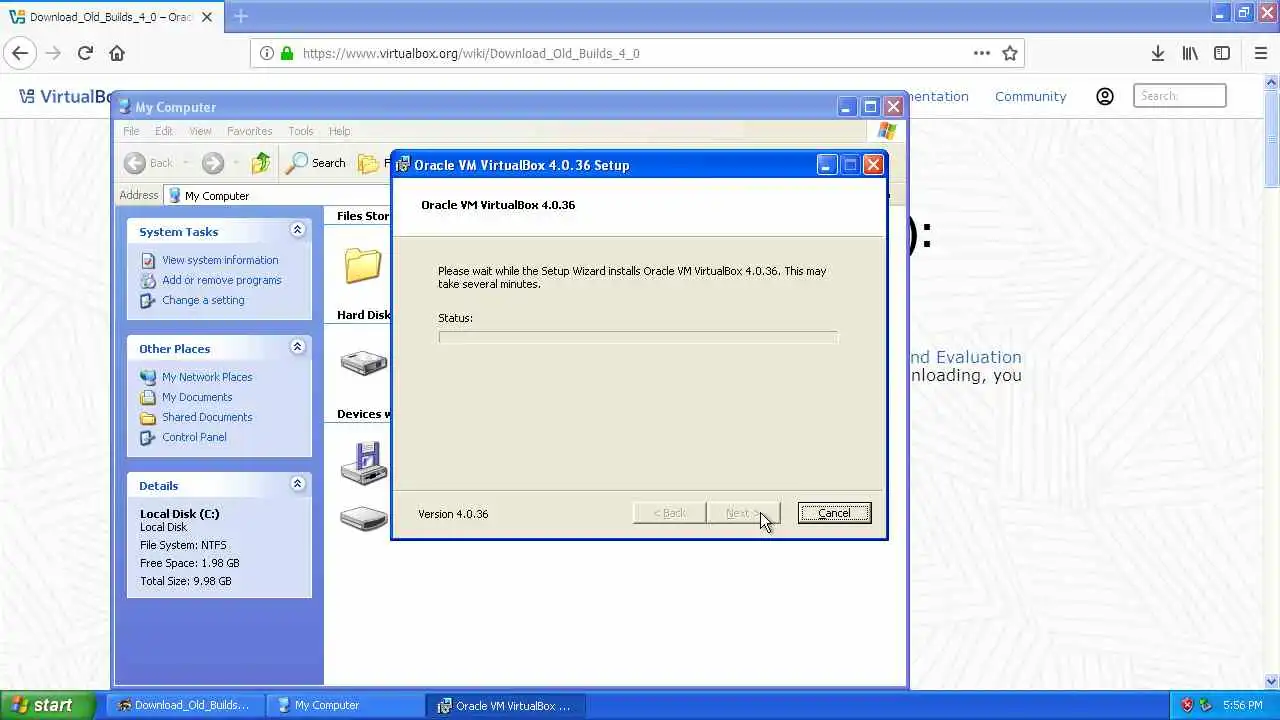Click the green padlock icon

[287, 53]
